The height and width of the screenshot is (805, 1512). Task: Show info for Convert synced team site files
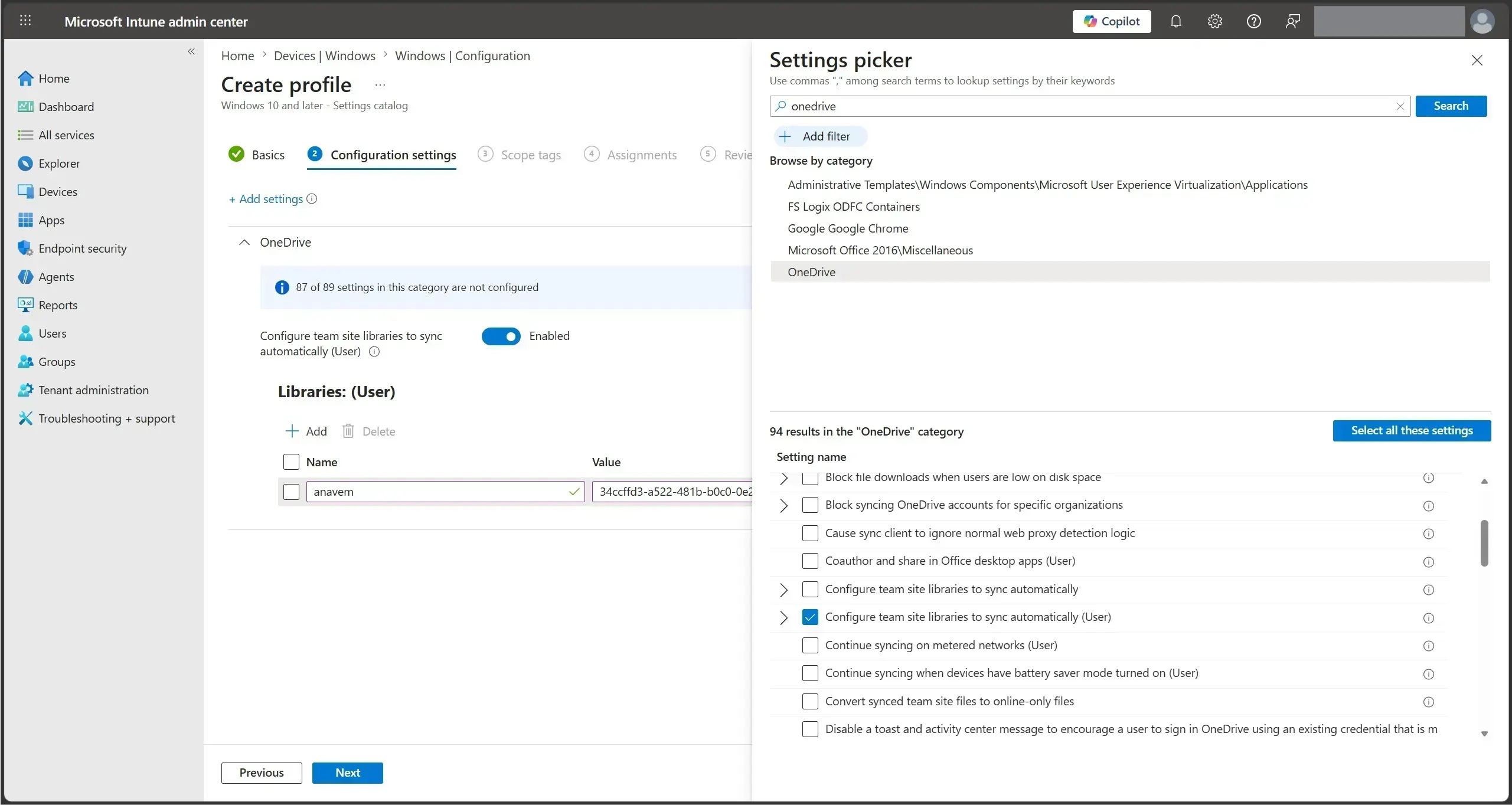(x=1428, y=702)
